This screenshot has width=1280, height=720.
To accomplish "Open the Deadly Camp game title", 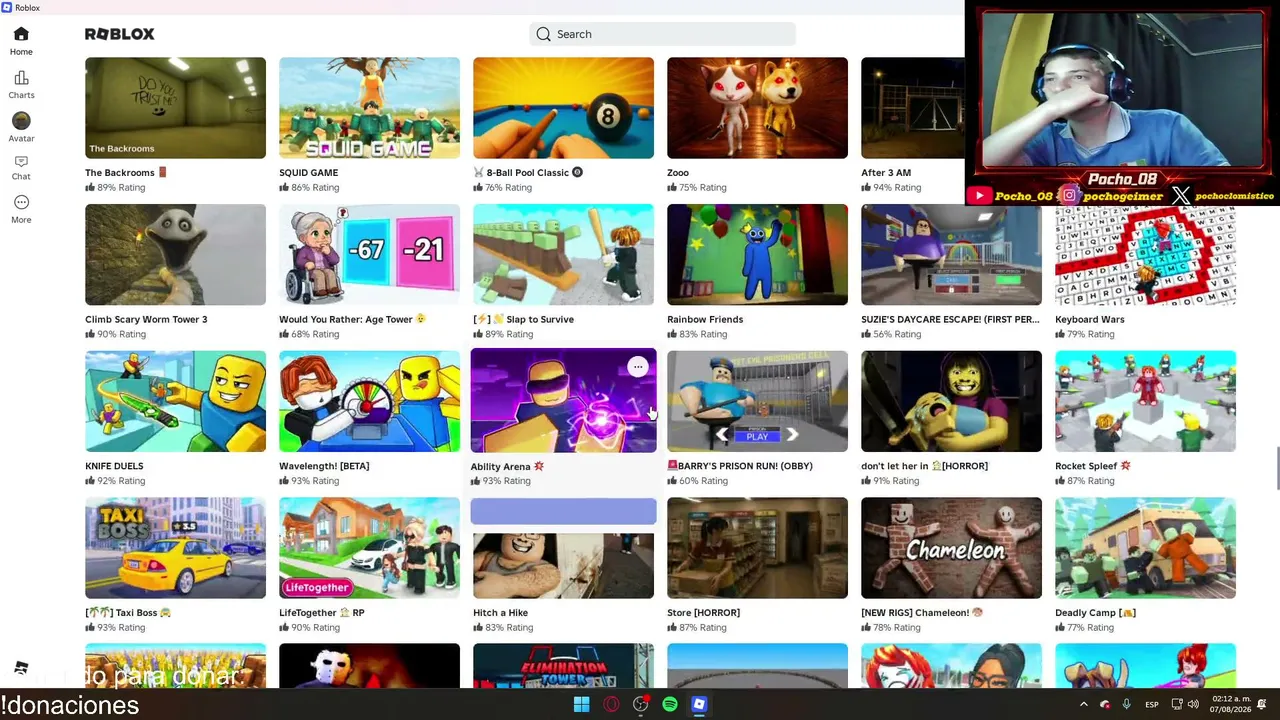I will [1095, 613].
